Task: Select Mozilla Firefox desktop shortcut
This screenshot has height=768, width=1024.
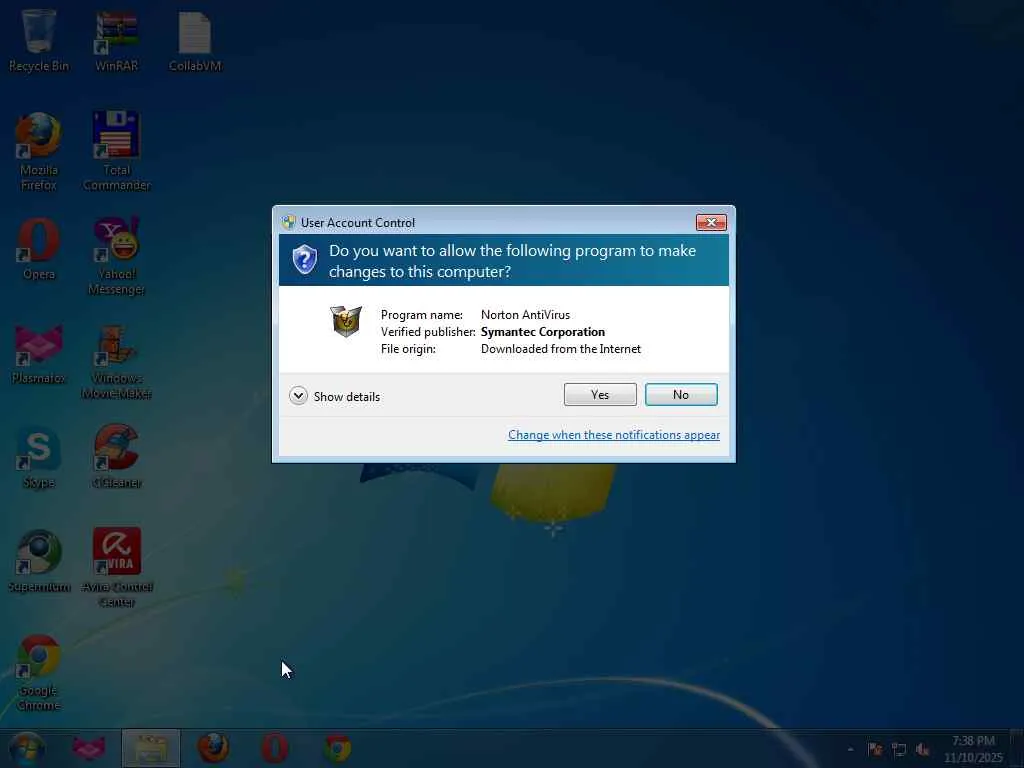Action: click(39, 152)
